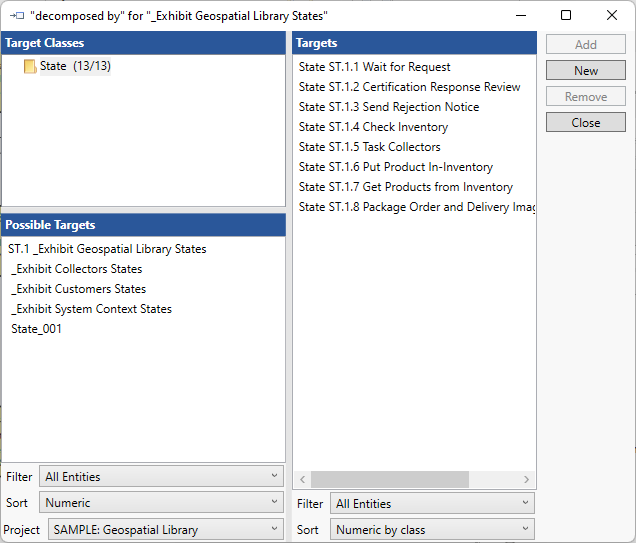The width and height of the screenshot is (636, 543).
Task: Select State_001 in Possible Targets
Action: 37,329
